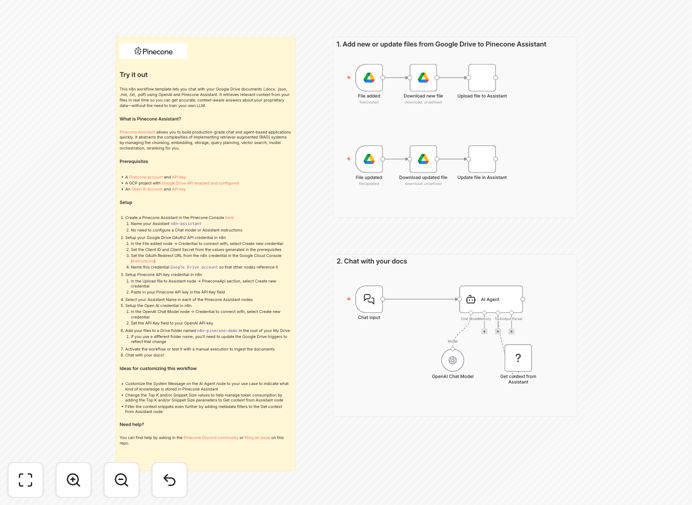Open the Download updated file node
The height and width of the screenshot is (505, 692).
(x=423, y=159)
